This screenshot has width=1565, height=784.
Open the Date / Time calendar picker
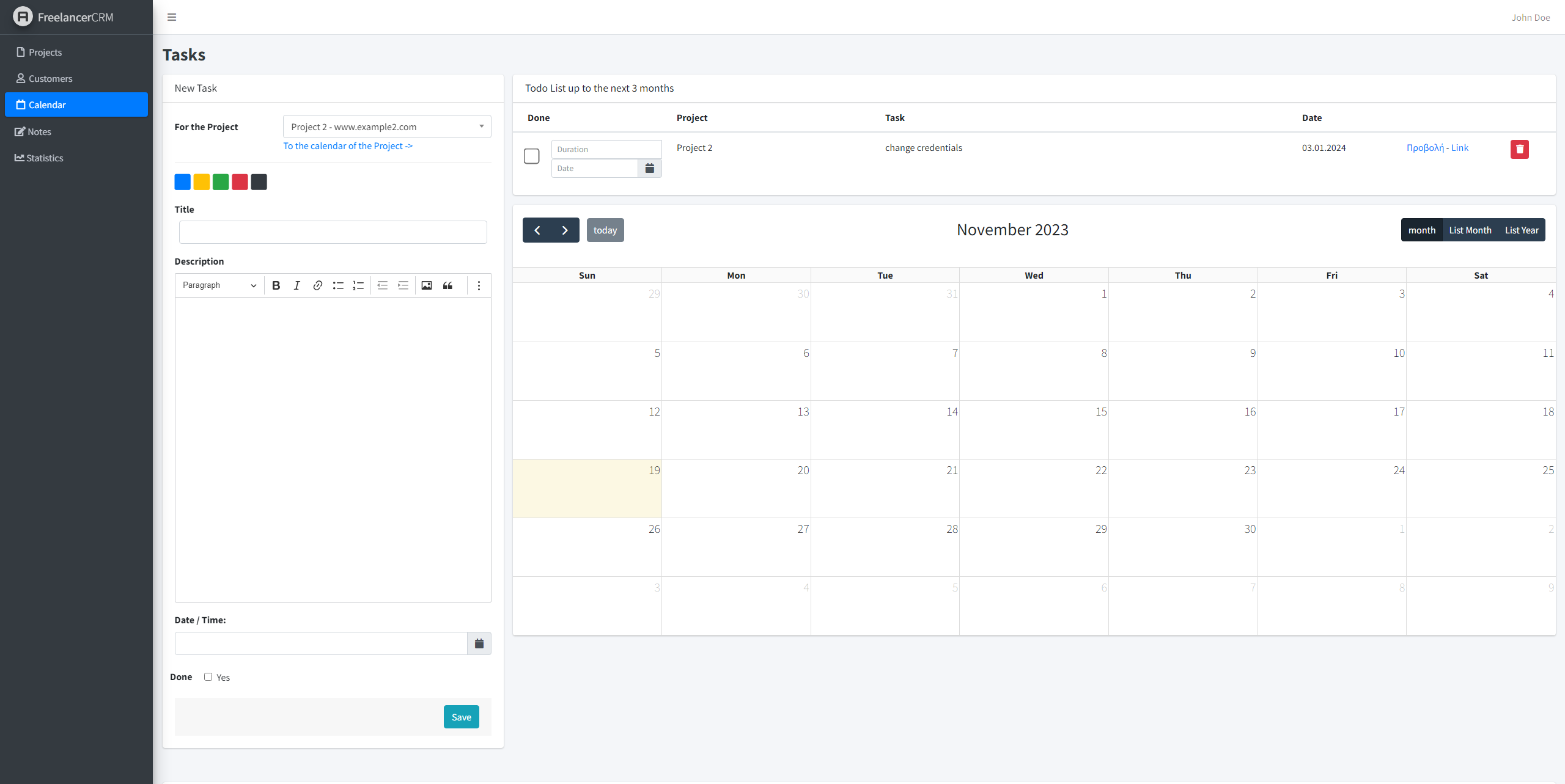[479, 643]
